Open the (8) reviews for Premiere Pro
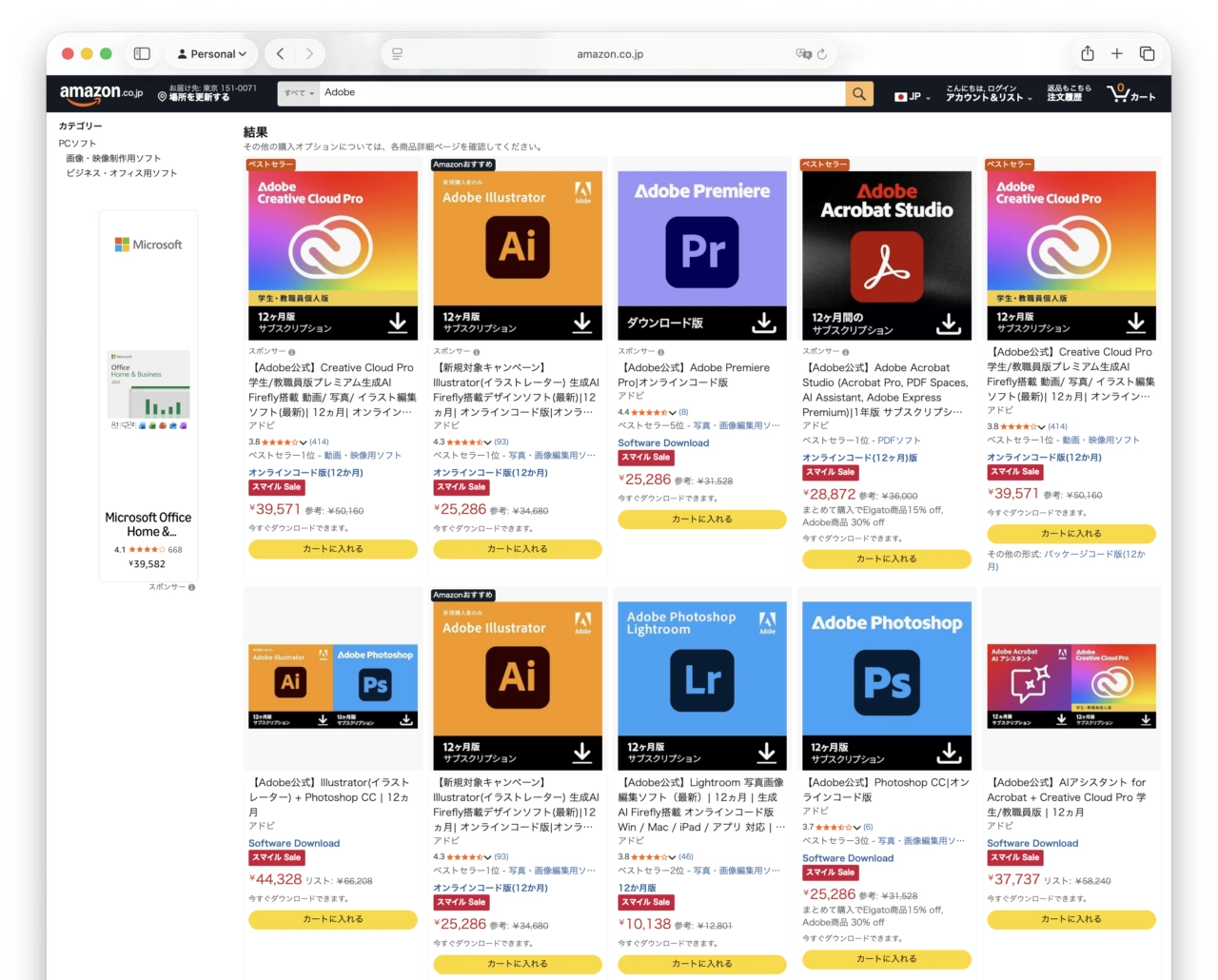The image size is (1218, 980). click(x=683, y=412)
